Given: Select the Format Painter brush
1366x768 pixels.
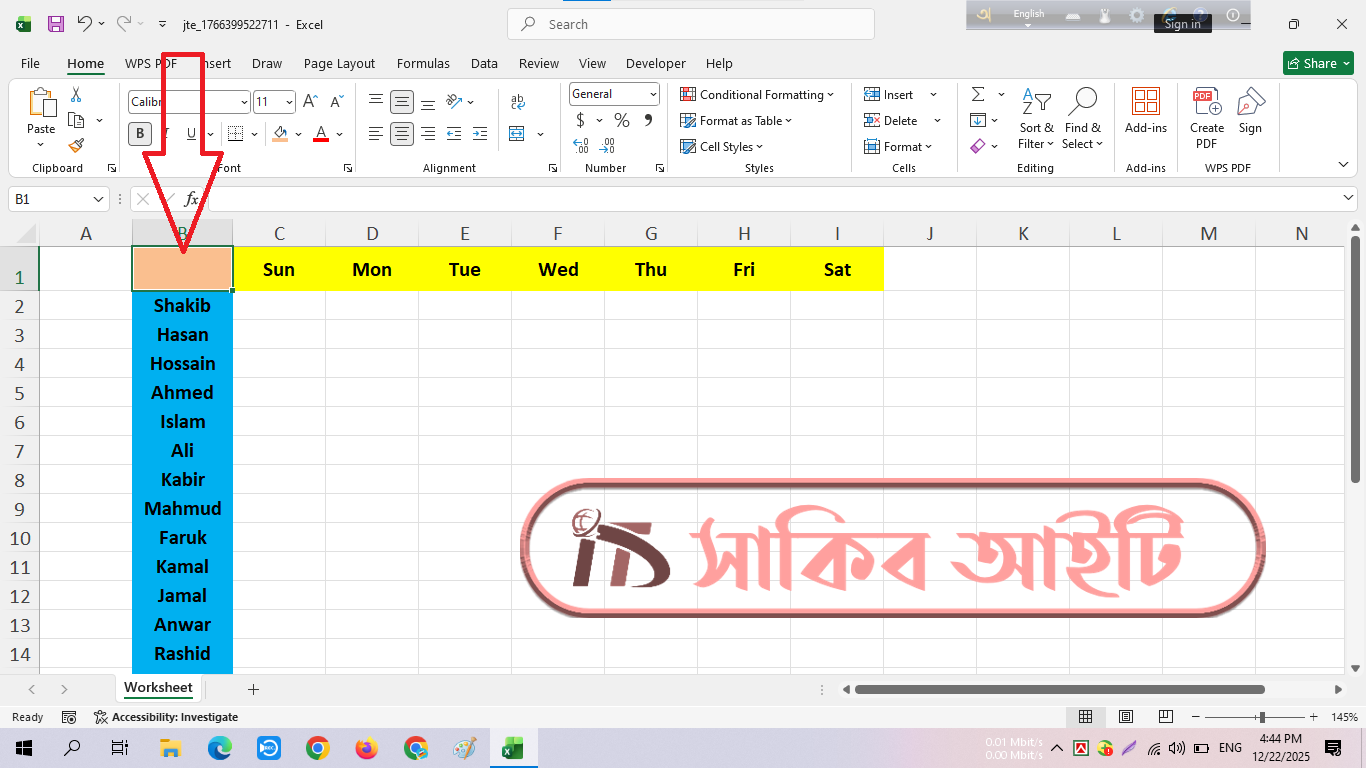Looking at the screenshot, I should 76,146.
